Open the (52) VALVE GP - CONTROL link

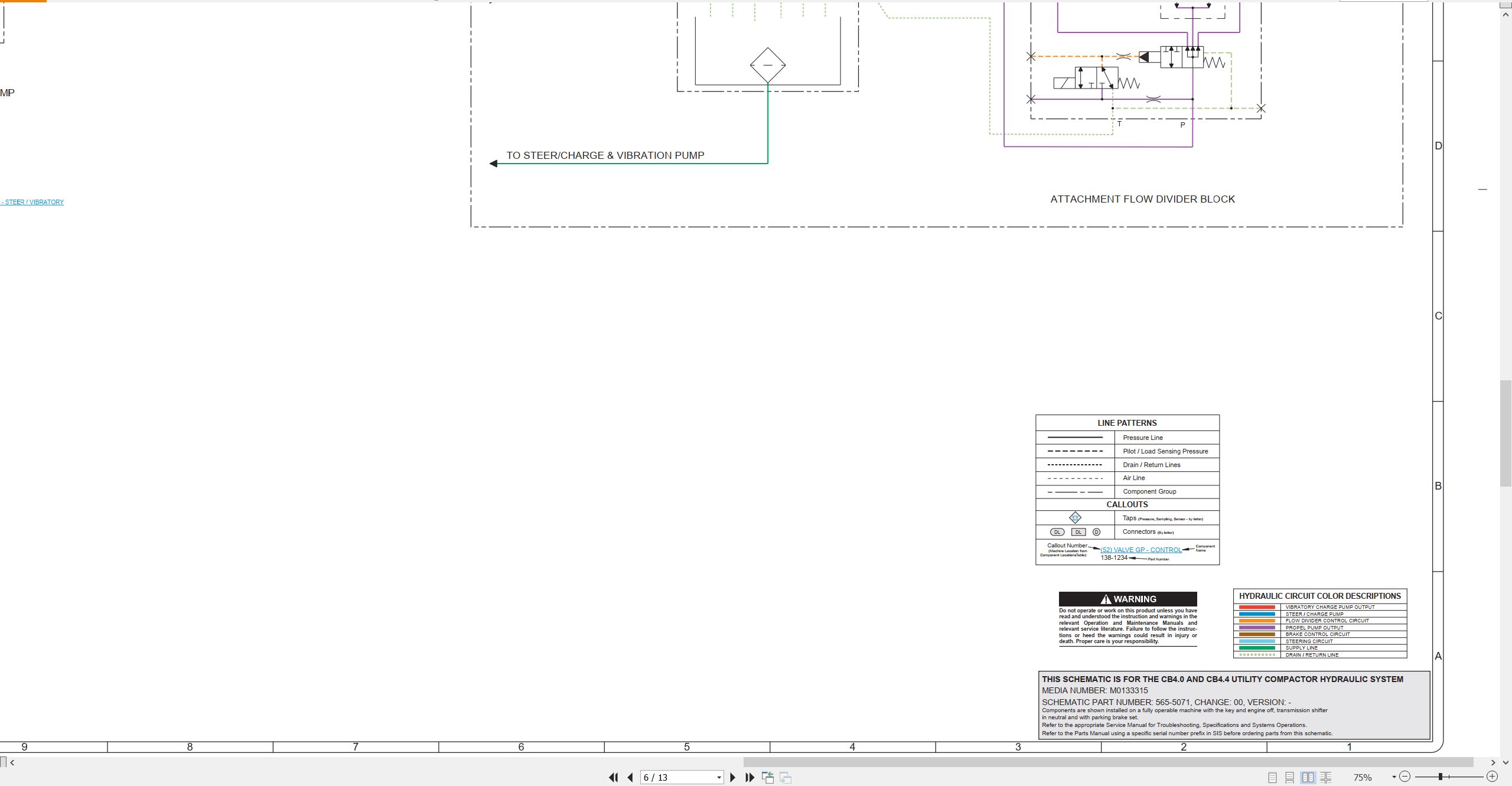(x=1141, y=550)
